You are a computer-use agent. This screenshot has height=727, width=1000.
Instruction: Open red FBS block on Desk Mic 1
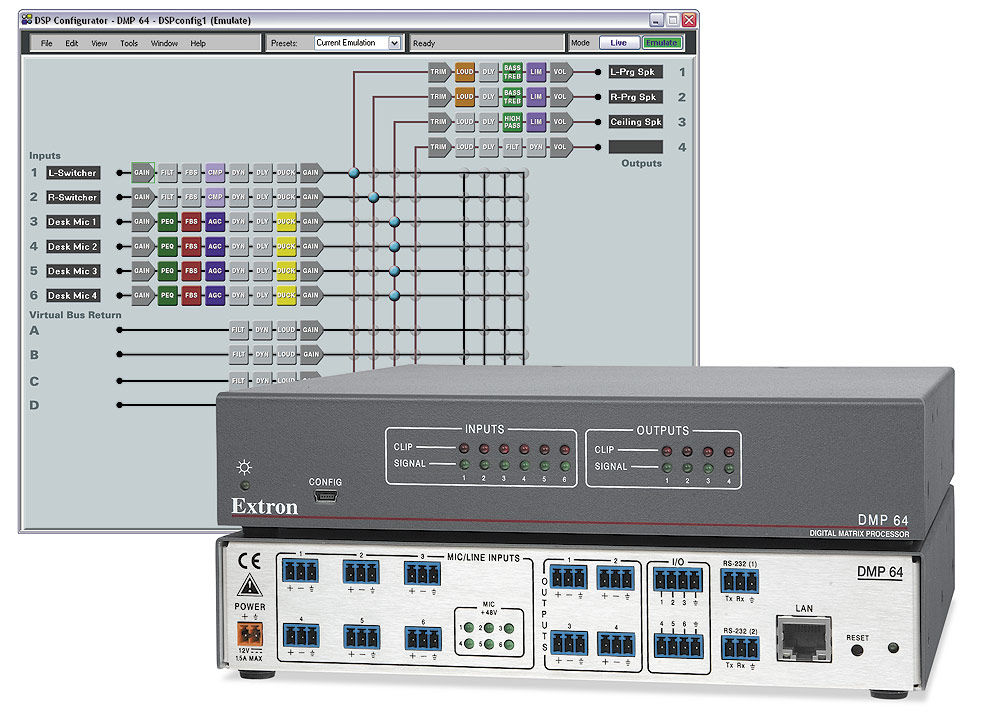[x=191, y=221]
